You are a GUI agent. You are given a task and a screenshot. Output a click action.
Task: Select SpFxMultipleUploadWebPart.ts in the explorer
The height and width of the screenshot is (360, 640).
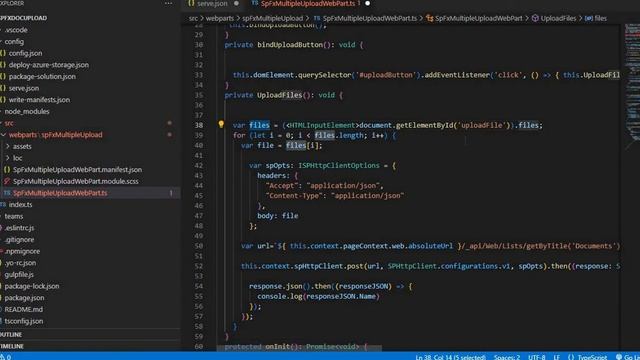click(x=60, y=193)
